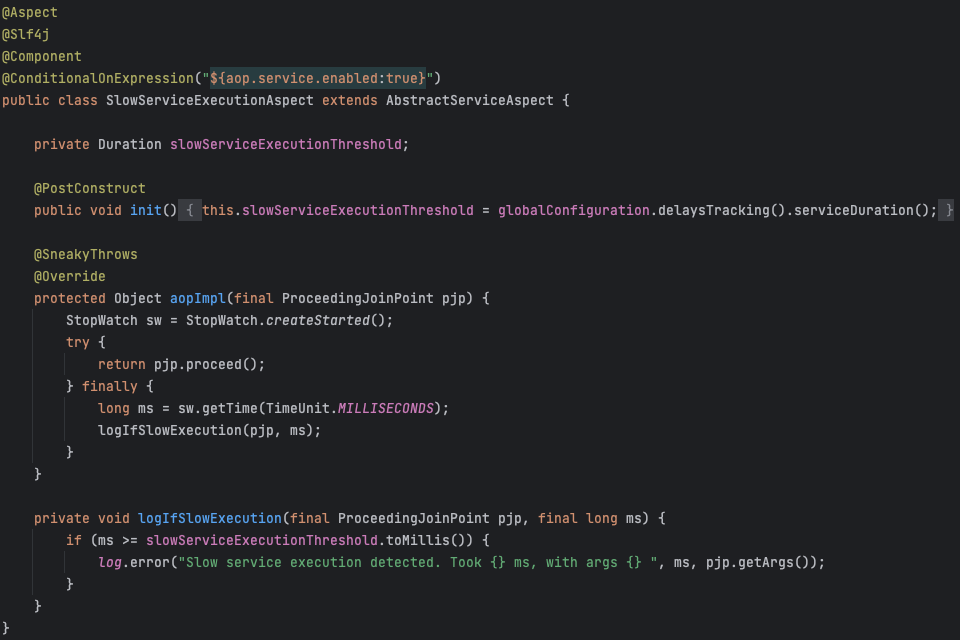
Task: Click the Duration type in field declaration
Action: click(x=129, y=144)
